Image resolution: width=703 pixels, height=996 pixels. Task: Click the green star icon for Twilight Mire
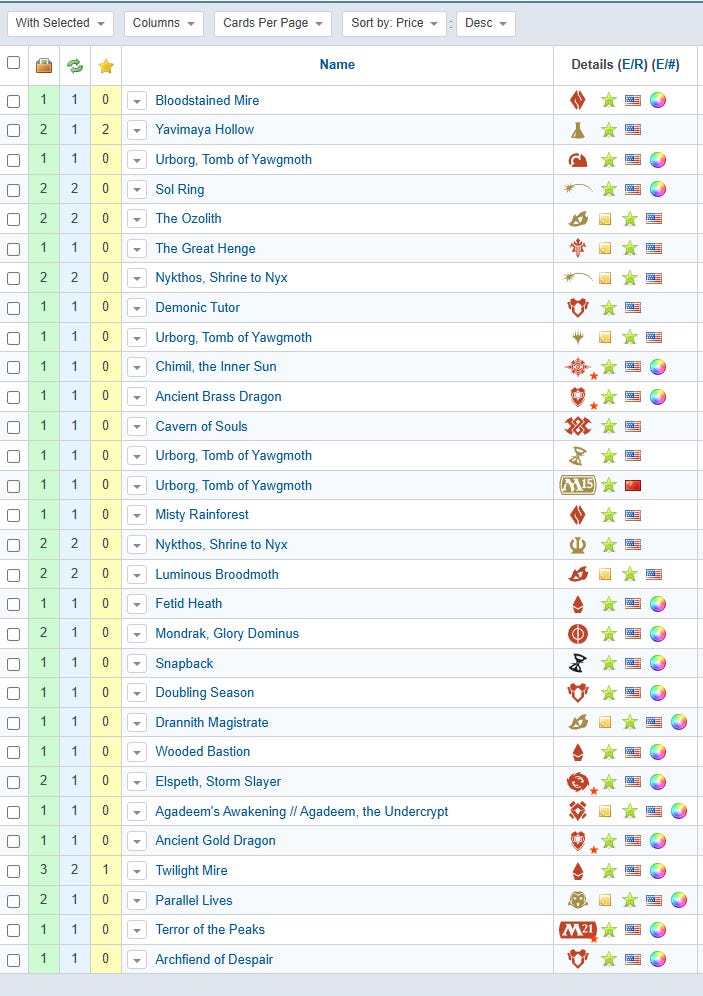tap(608, 871)
